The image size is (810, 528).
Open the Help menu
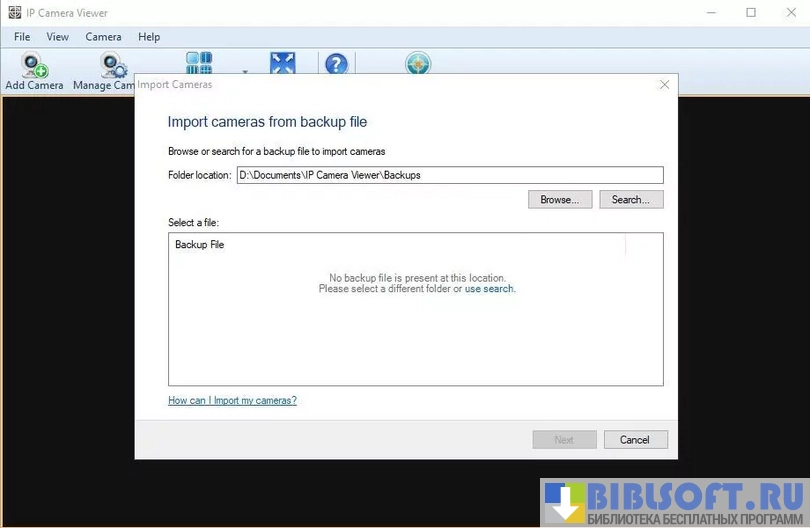pyautogui.click(x=149, y=37)
